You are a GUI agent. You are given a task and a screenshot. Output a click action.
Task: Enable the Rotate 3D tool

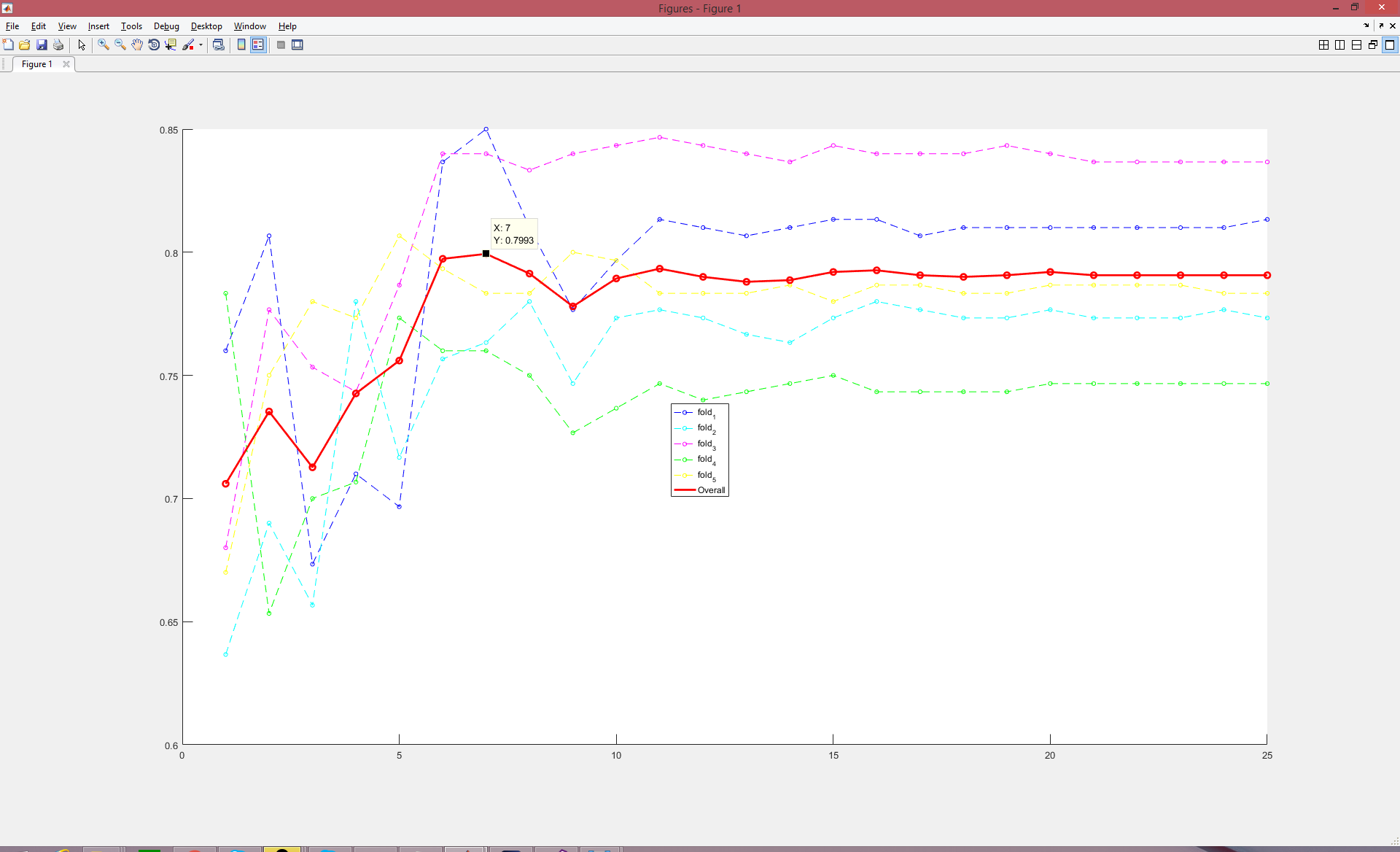click(x=154, y=44)
